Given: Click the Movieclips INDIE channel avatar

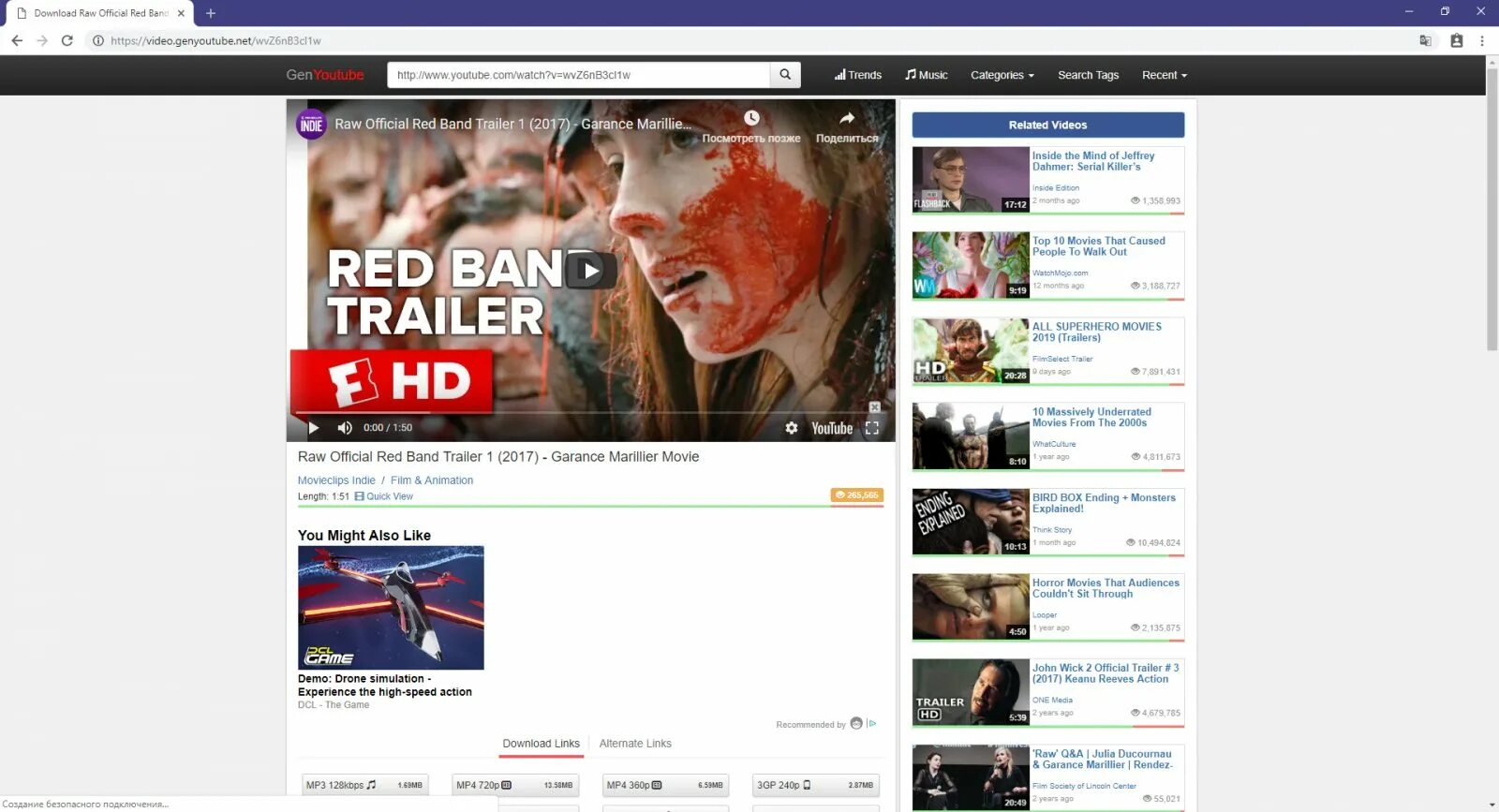Looking at the screenshot, I should [311, 125].
